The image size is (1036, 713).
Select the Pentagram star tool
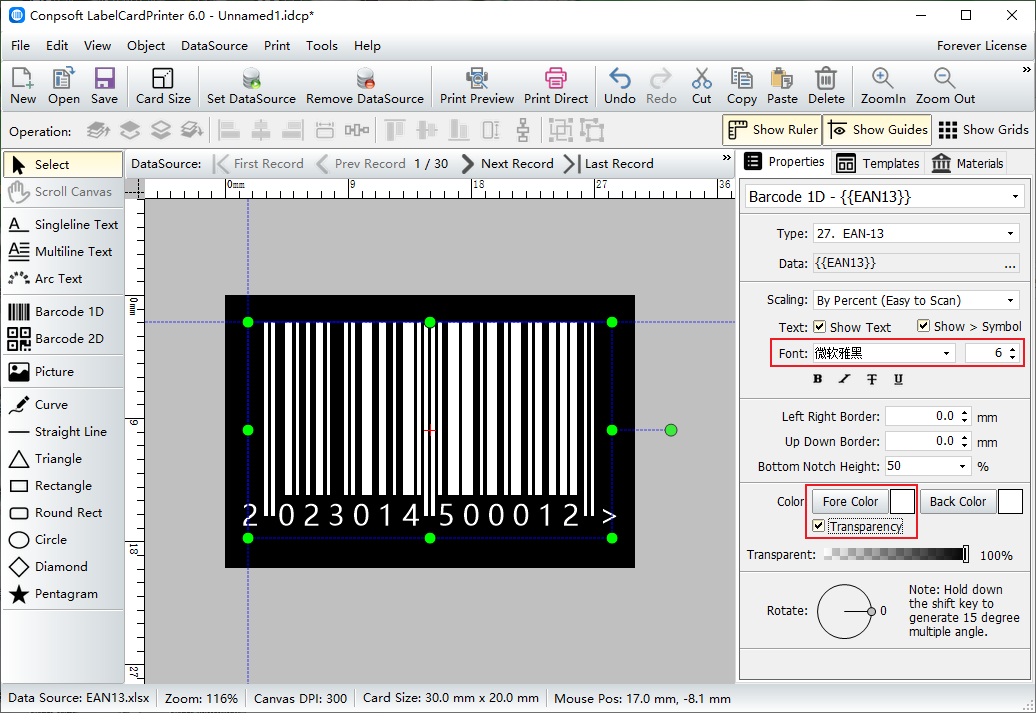point(63,594)
